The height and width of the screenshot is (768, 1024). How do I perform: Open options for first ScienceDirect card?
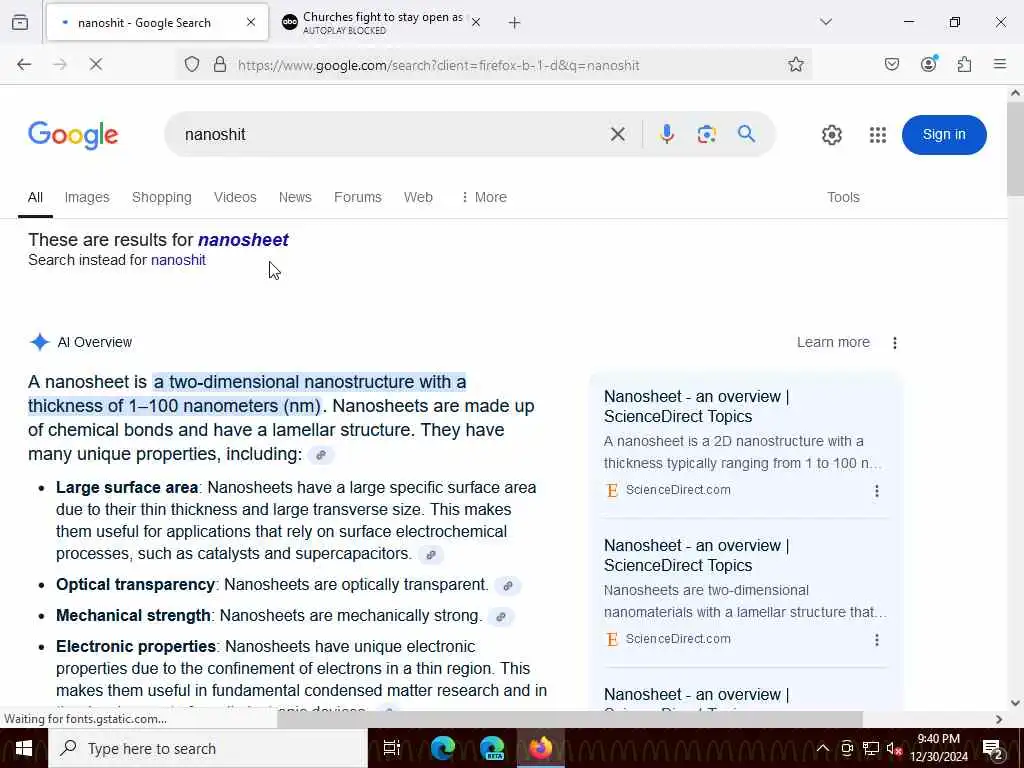click(x=877, y=490)
